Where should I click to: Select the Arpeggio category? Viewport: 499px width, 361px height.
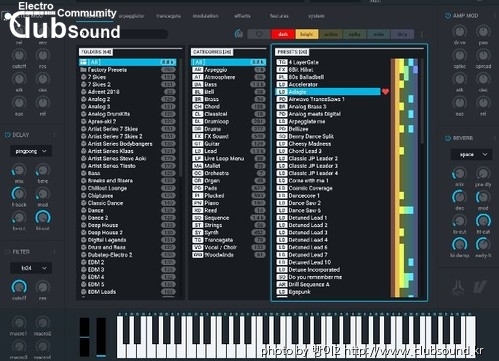click(x=229, y=70)
